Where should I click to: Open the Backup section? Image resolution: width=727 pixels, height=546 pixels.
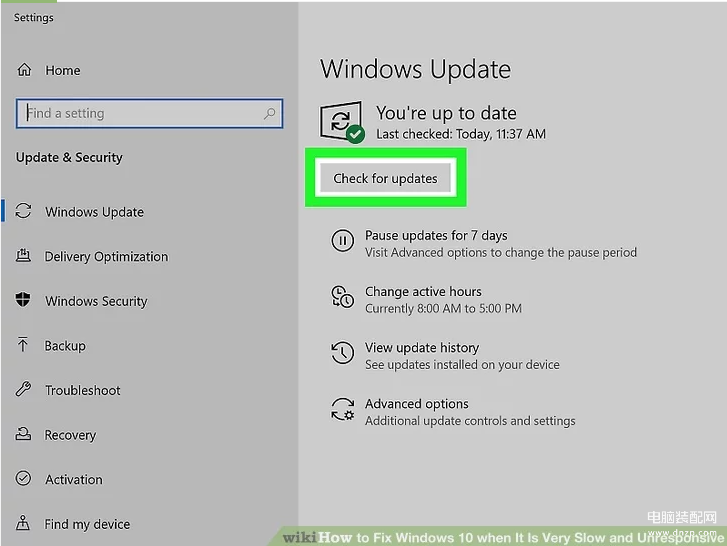tap(65, 346)
